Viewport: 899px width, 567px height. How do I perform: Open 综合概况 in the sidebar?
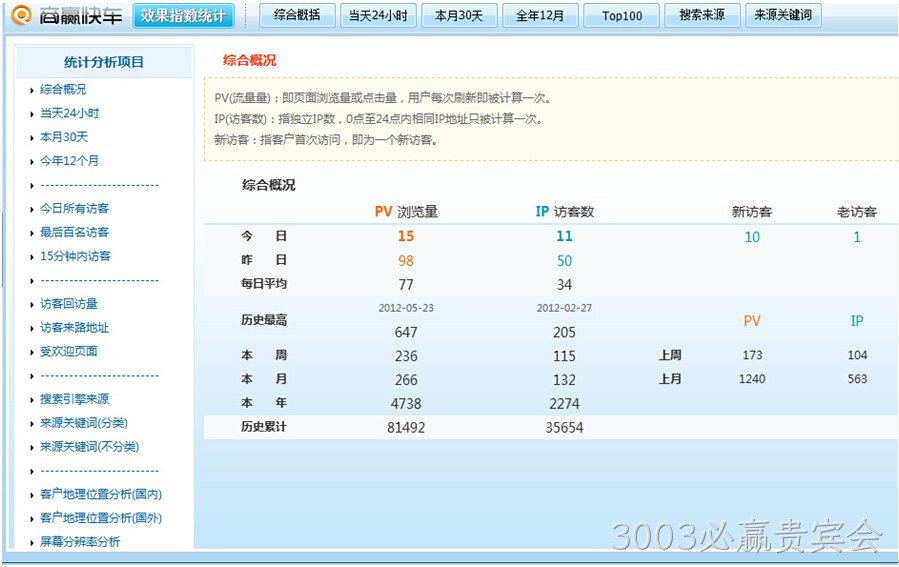(63, 89)
